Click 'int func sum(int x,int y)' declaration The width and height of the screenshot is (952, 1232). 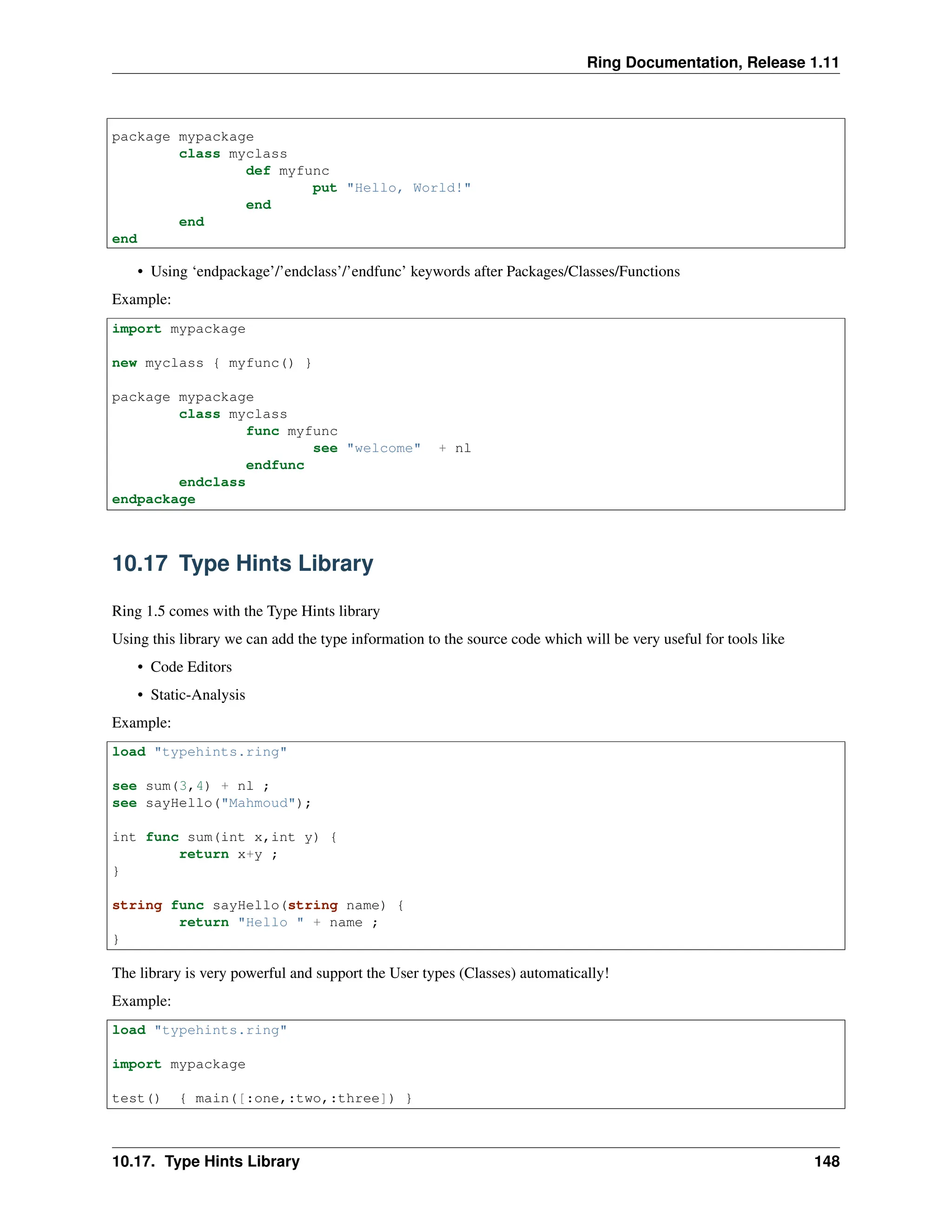click(x=224, y=837)
